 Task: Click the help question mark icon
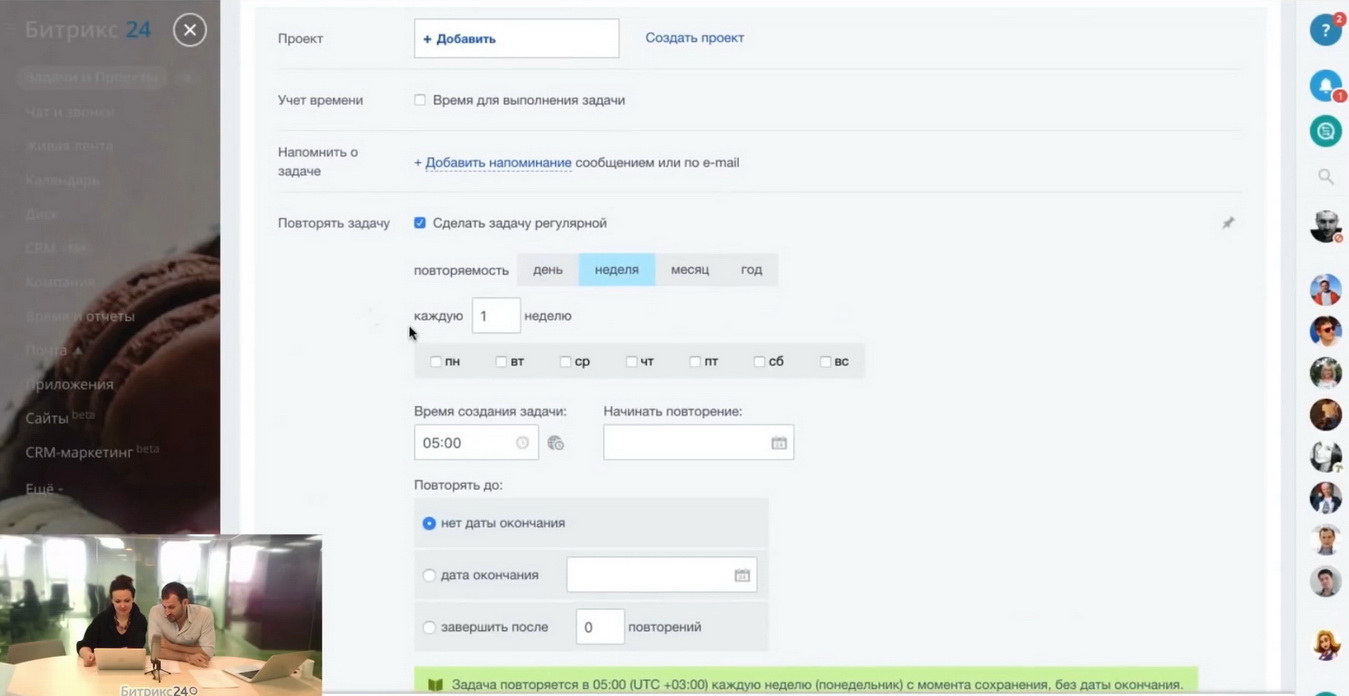click(1325, 31)
